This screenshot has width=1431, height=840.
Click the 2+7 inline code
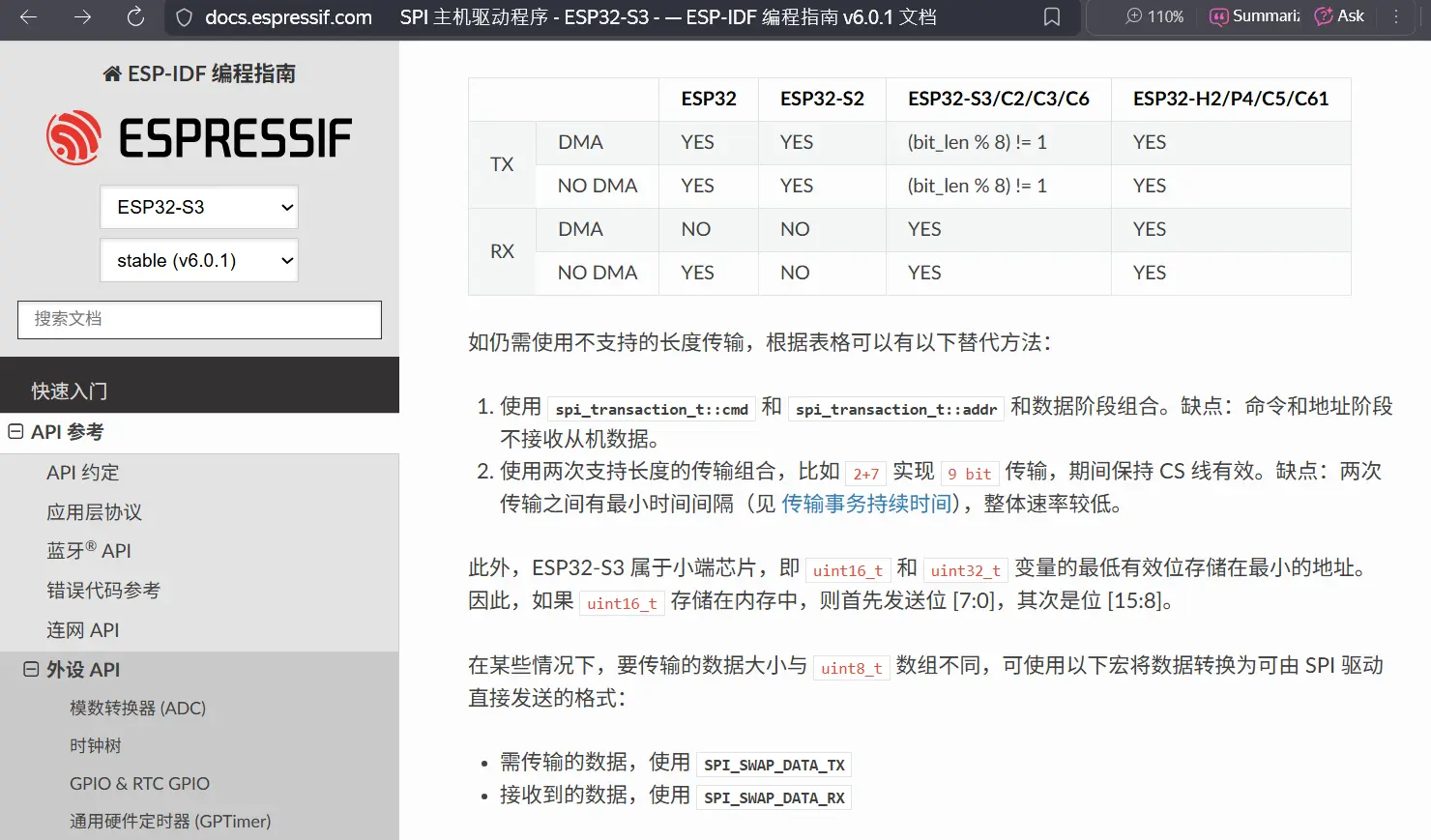[865, 474]
